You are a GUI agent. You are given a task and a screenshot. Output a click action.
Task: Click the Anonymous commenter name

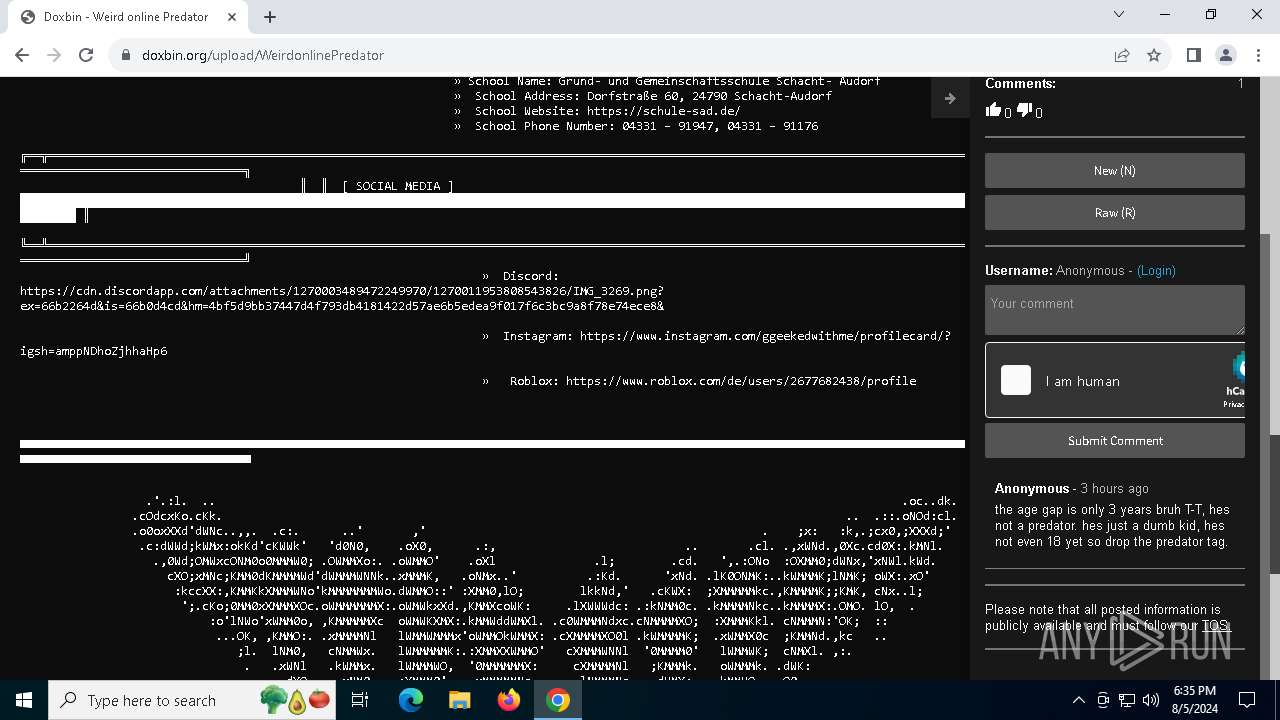click(x=1032, y=489)
